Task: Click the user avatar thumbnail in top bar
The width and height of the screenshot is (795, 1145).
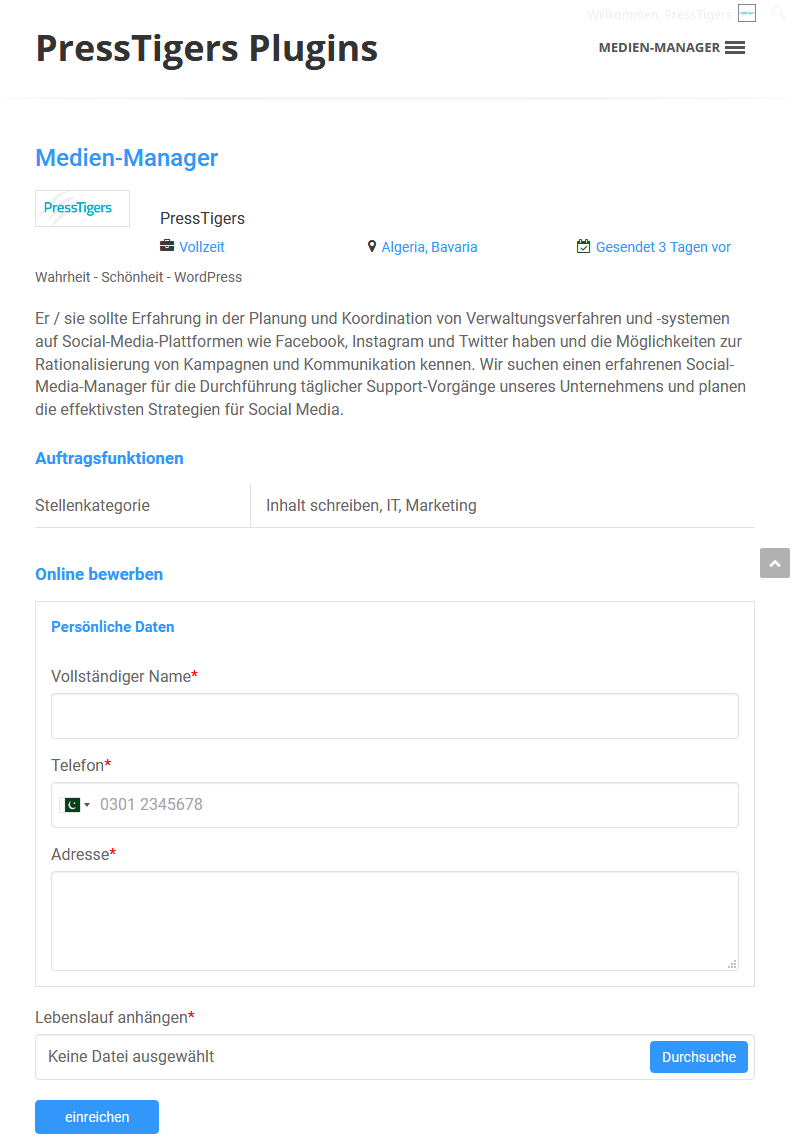Action: tap(747, 13)
